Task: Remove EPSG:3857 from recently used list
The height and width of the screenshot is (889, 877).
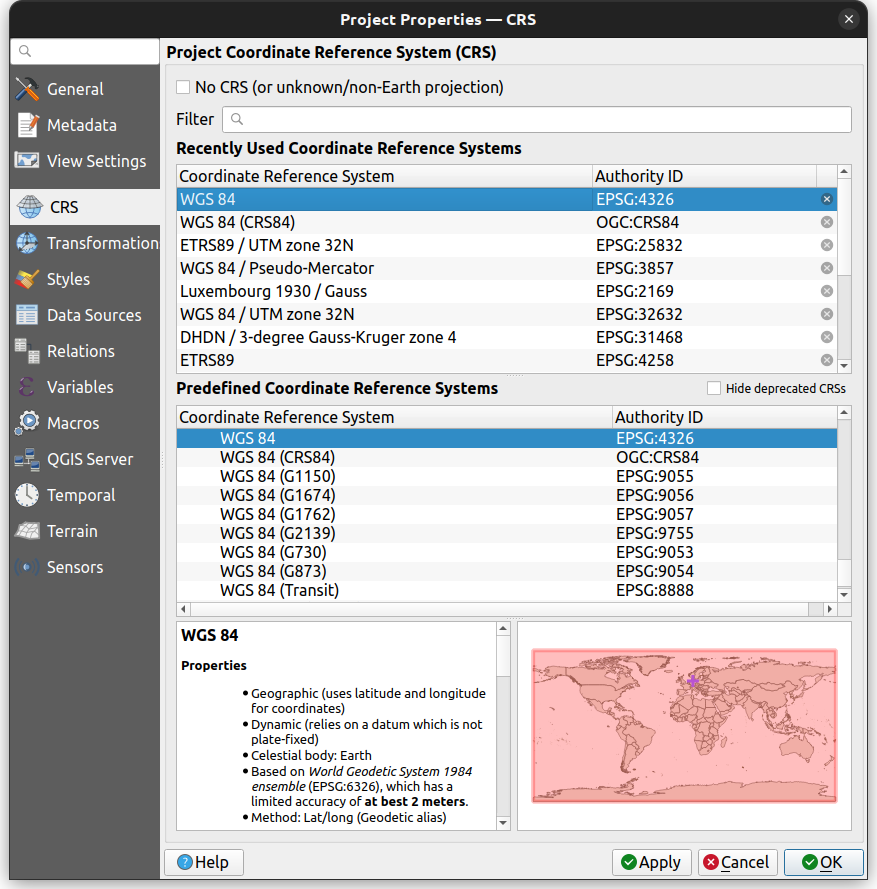Action: pos(827,268)
